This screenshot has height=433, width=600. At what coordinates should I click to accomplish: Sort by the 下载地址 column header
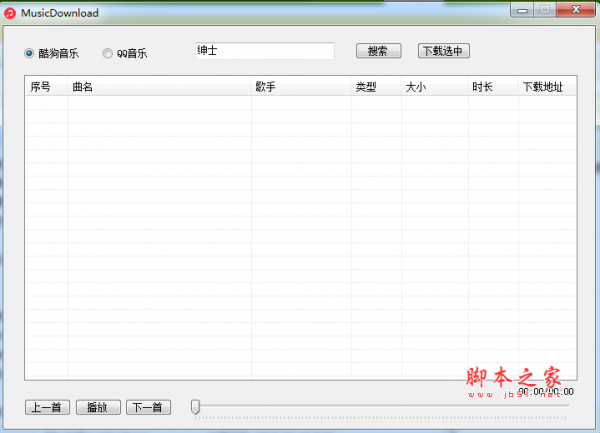click(x=547, y=87)
